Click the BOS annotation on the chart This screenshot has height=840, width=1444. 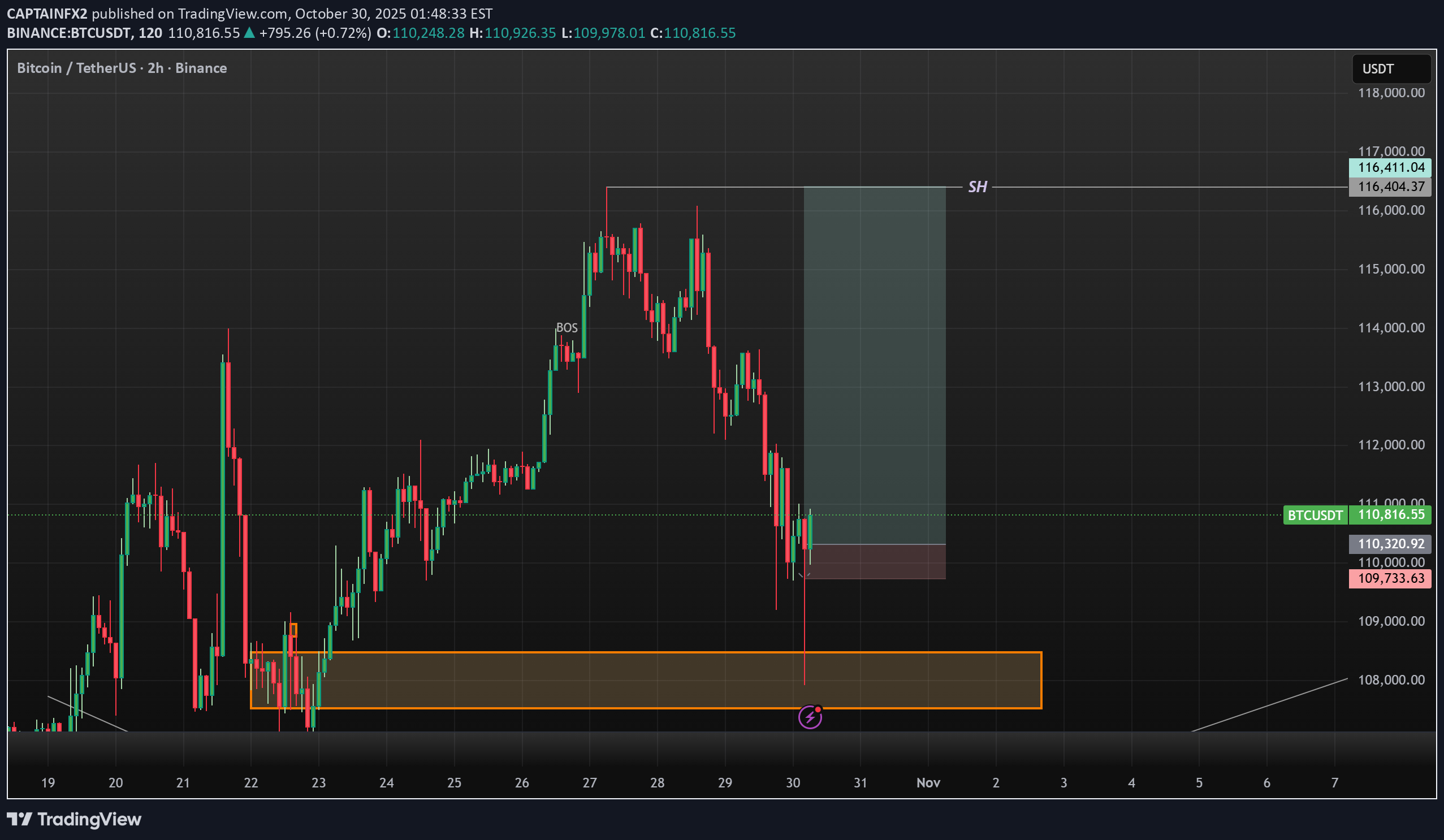[x=566, y=328]
